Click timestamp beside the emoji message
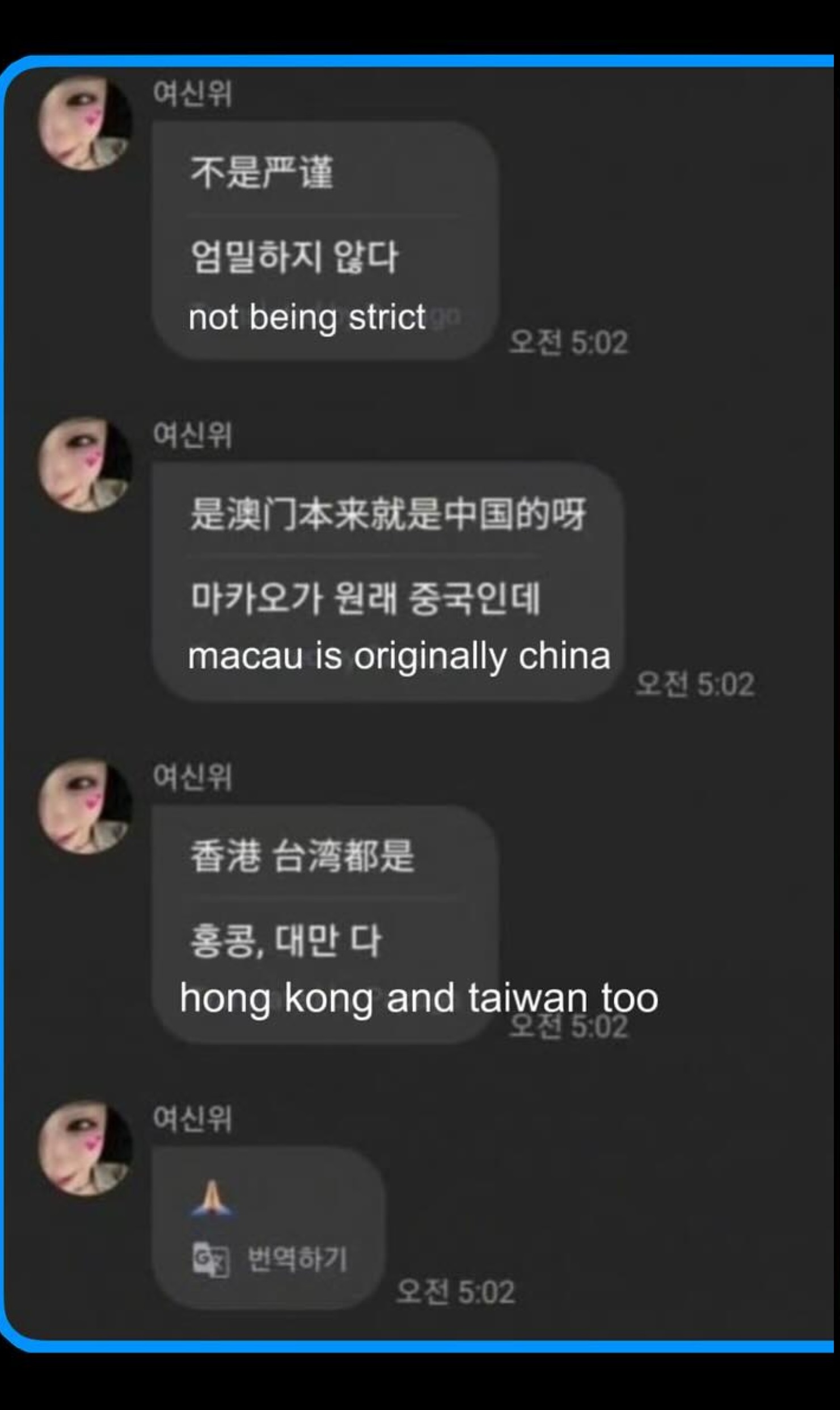Viewport: 840px width, 1410px height. pyautogui.click(x=455, y=1292)
